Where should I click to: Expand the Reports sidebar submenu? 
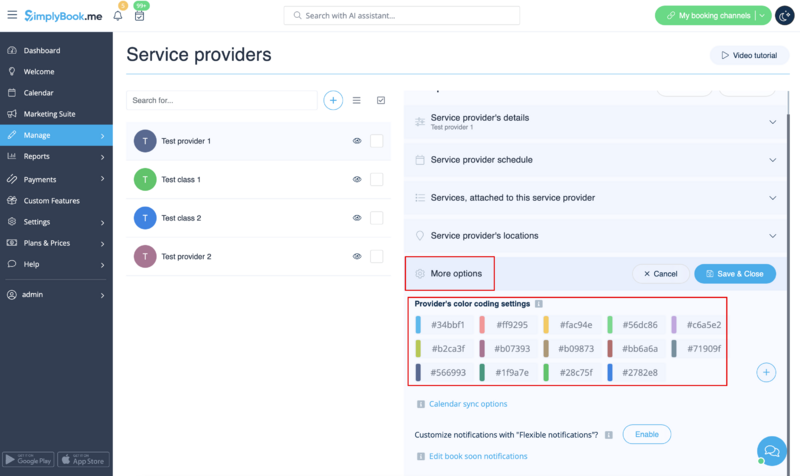(x=102, y=157)
